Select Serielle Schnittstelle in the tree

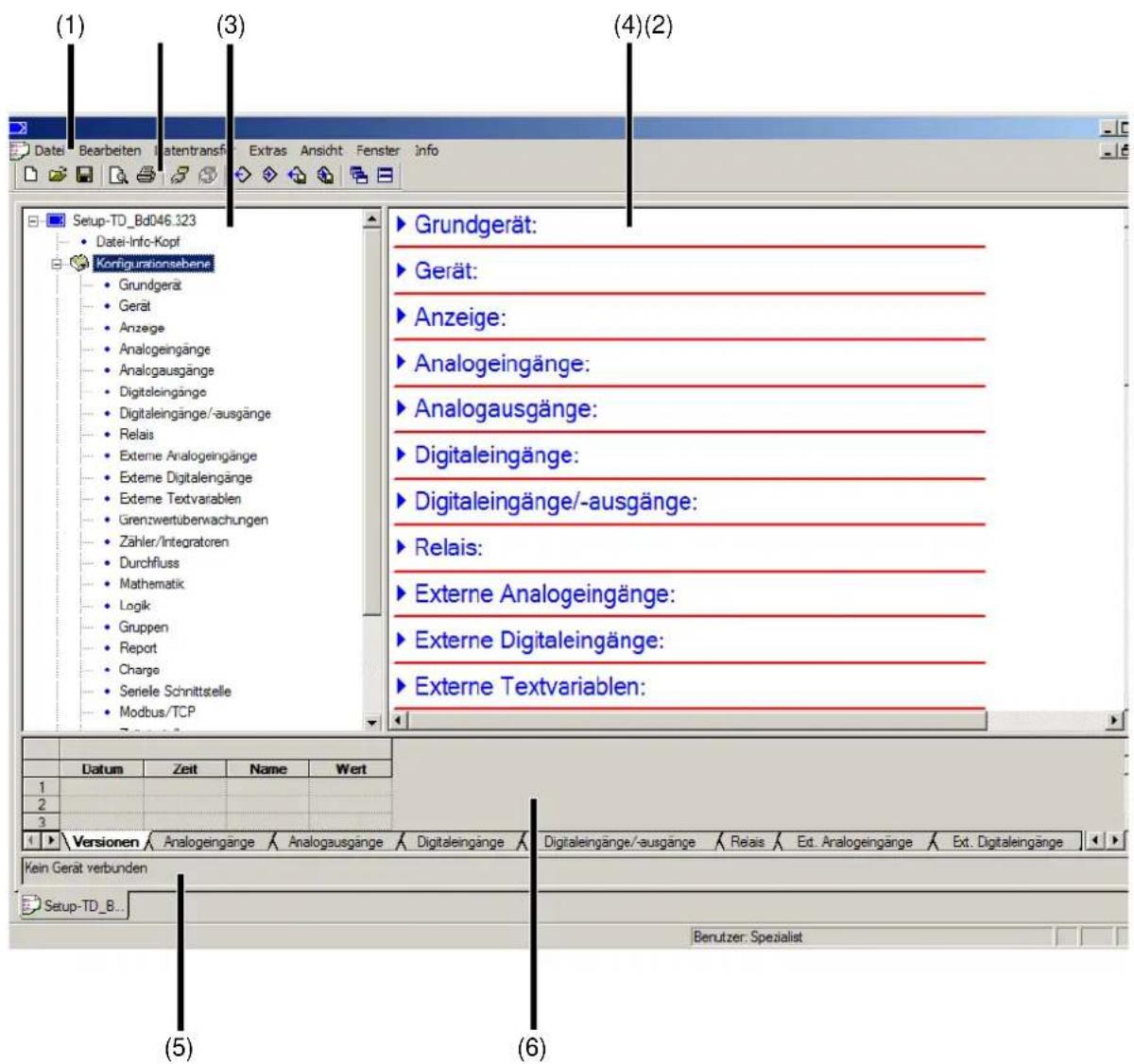pos(175,691)
